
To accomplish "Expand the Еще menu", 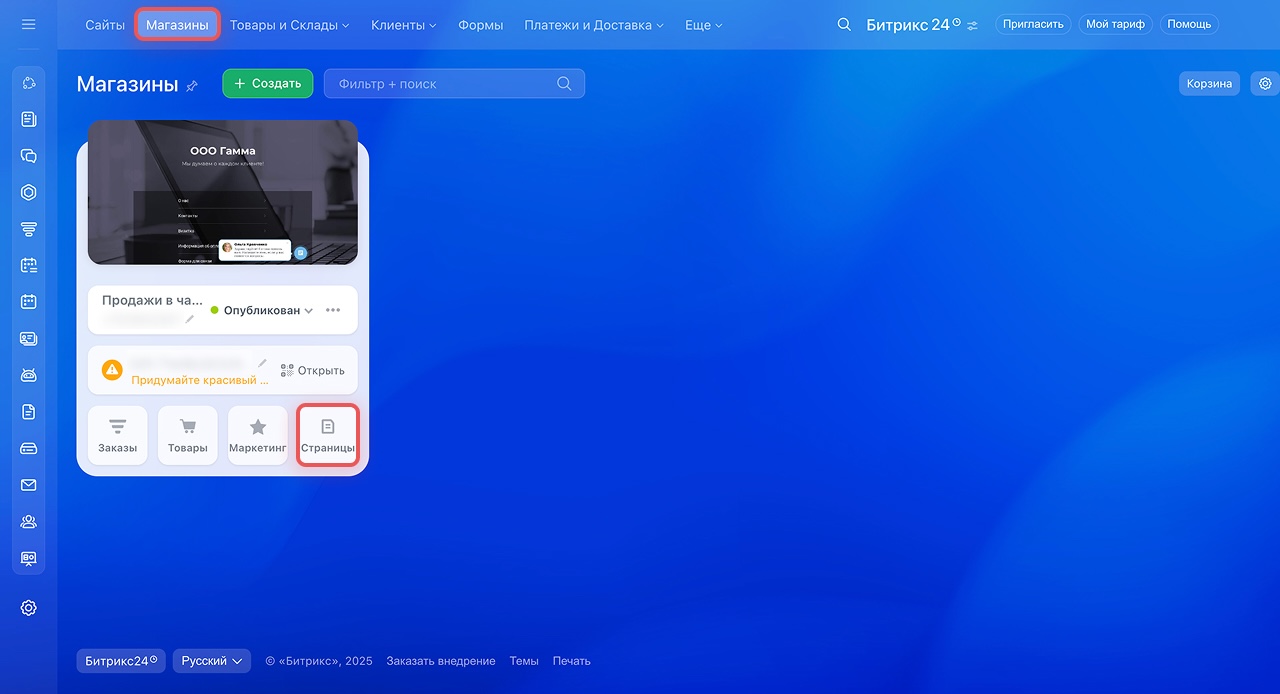I will pyautogui.click(x=703, y=25).
